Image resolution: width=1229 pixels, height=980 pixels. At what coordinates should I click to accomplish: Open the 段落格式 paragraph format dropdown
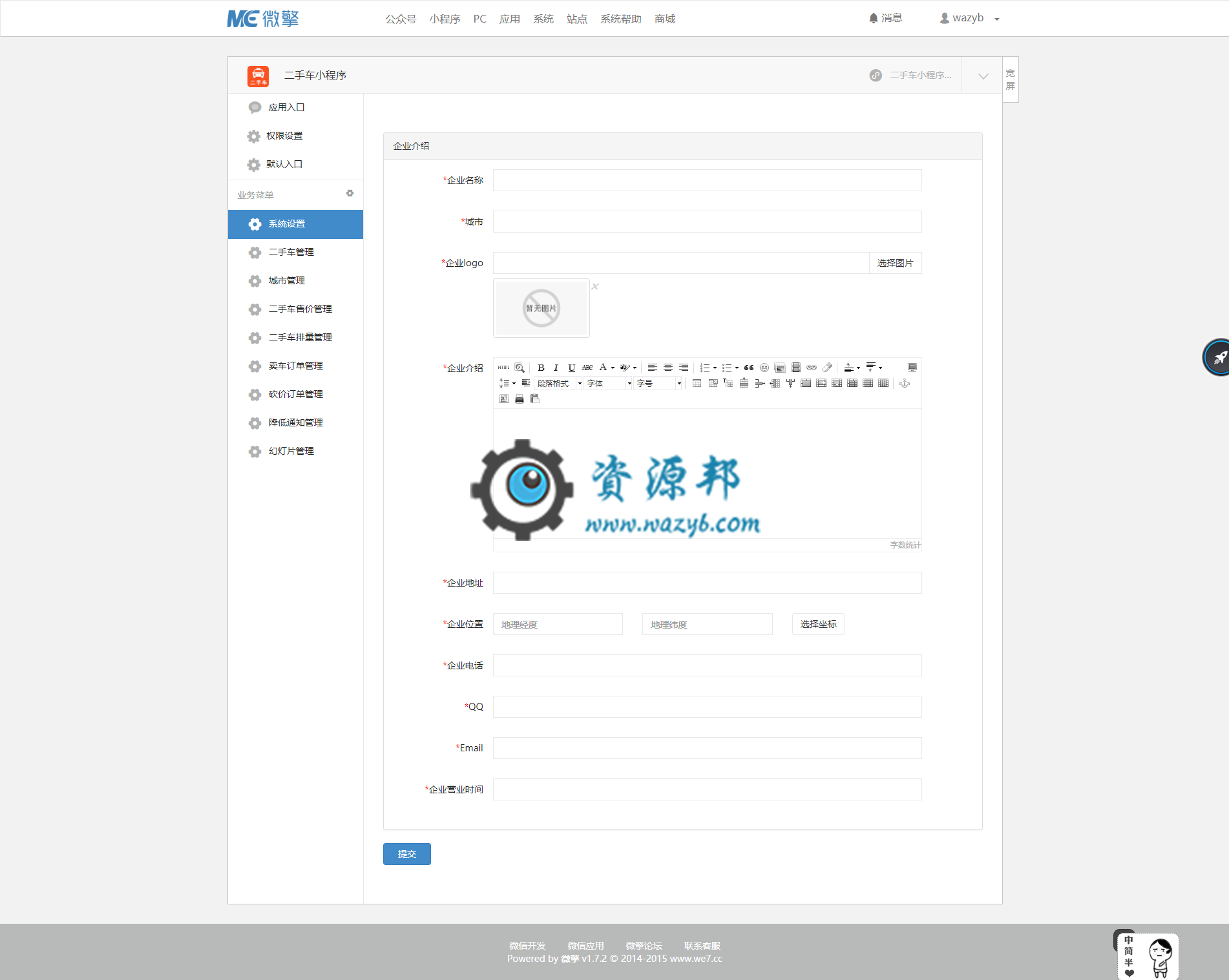[559, 383]
